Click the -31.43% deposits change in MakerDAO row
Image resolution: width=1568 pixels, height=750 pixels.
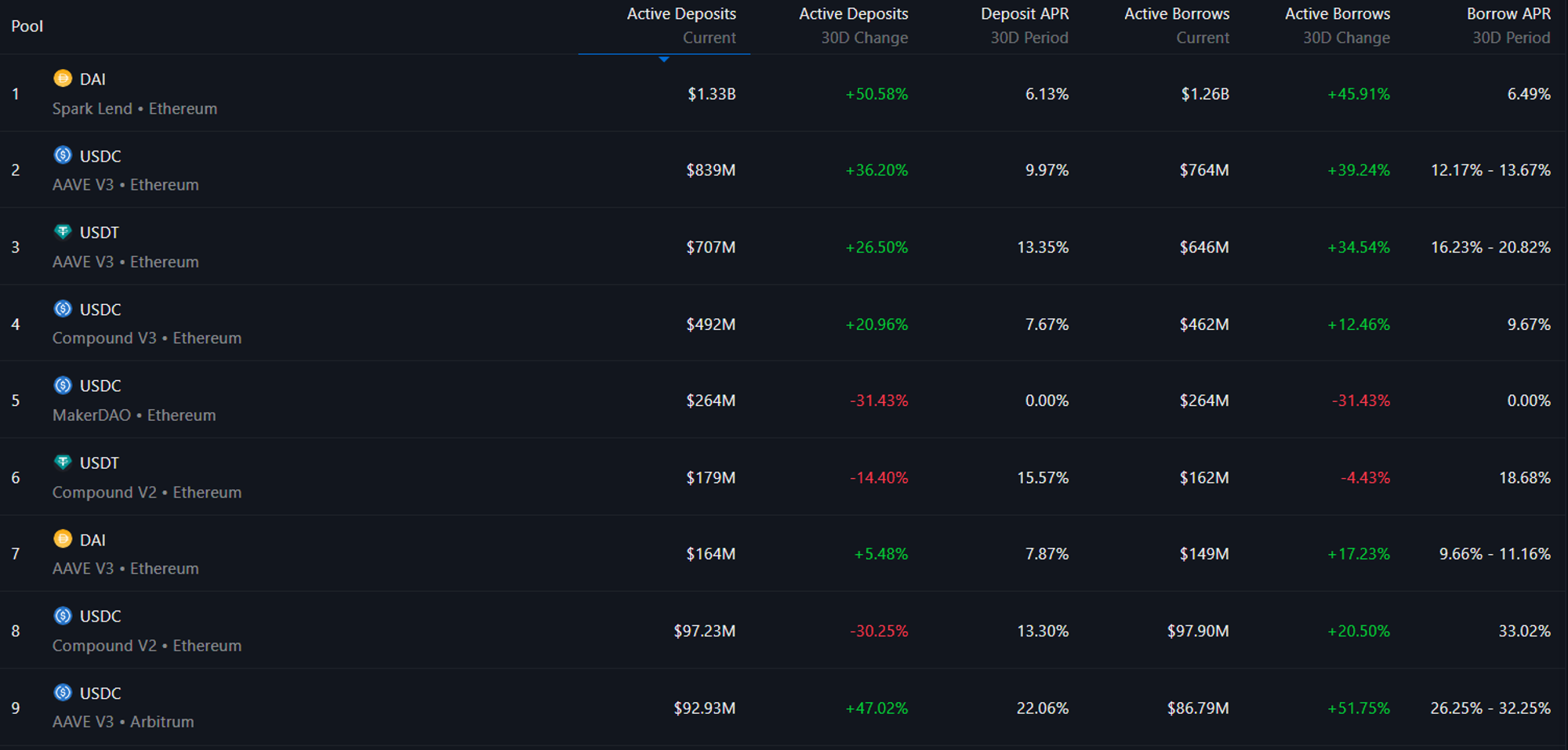(879, 400)
